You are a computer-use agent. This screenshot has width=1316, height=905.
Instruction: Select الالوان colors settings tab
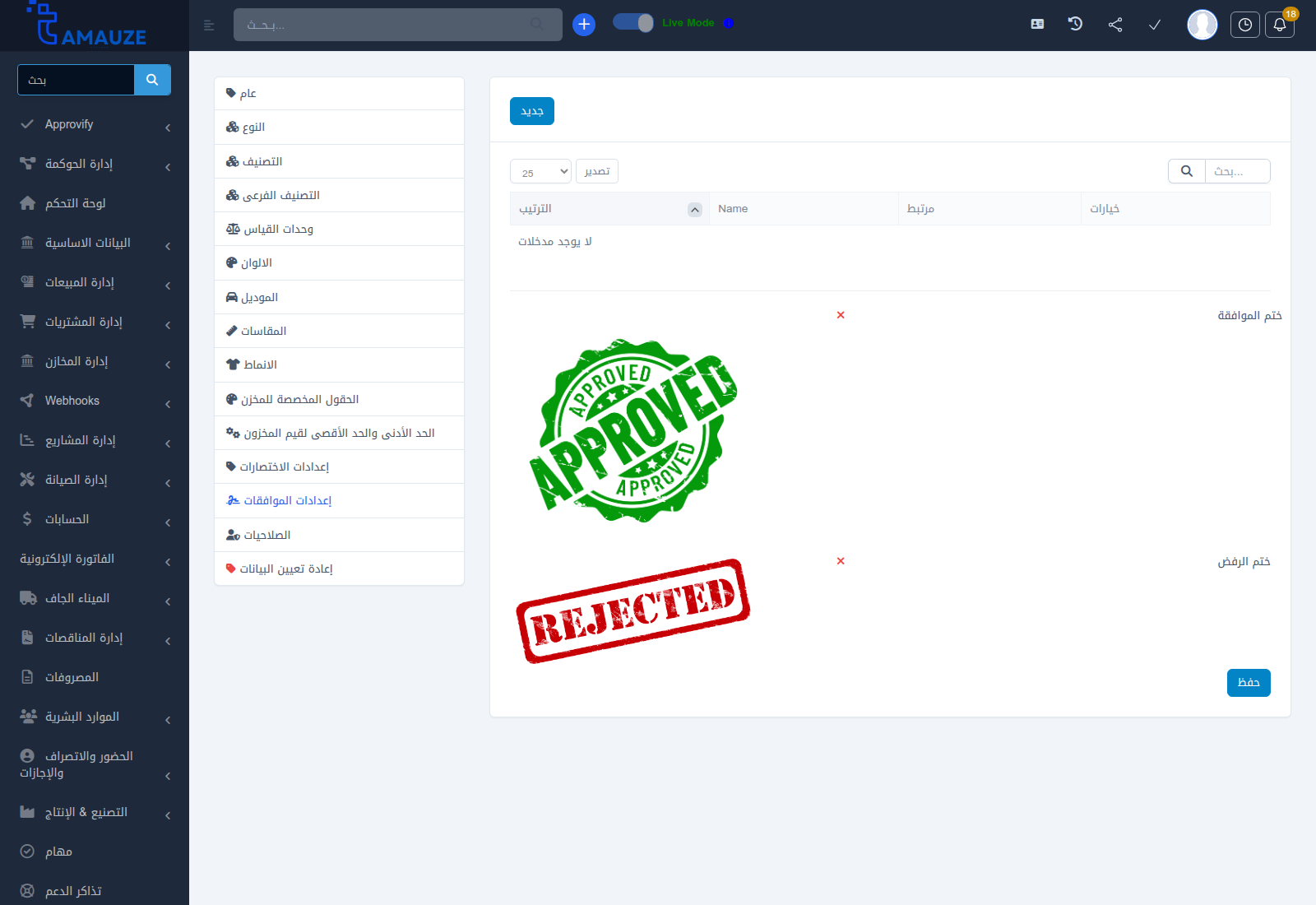339,263
